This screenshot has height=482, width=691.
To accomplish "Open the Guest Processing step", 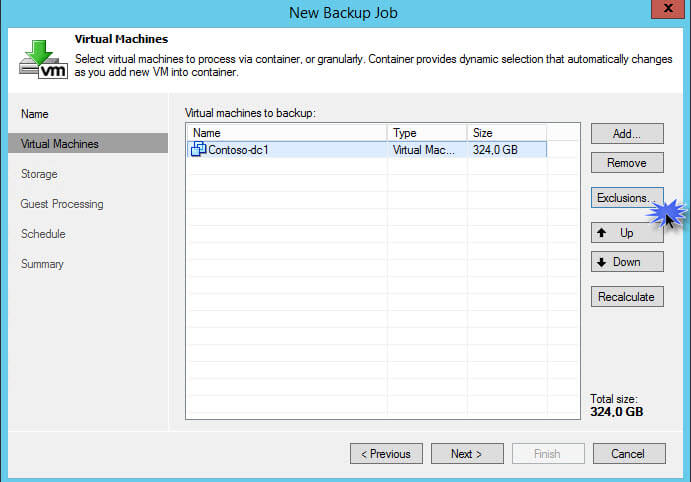I will tap(62, 204).
